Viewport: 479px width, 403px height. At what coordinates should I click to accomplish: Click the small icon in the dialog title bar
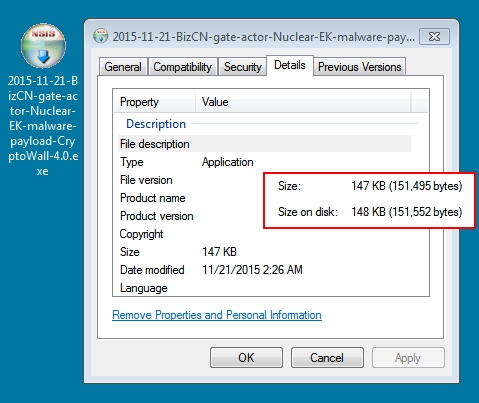(x=101, y=36)
